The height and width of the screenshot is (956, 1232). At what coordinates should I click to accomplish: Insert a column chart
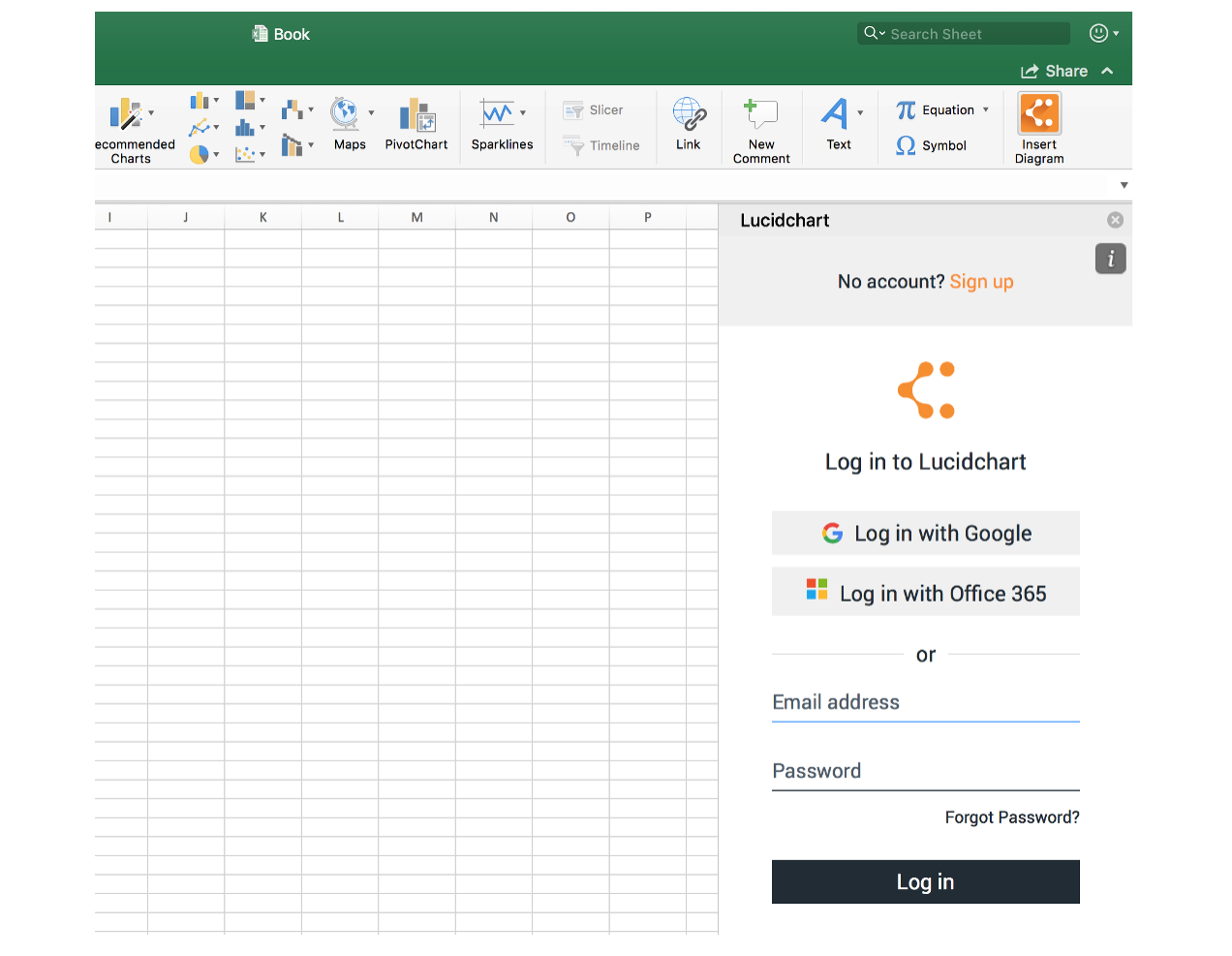pos(199,101)
